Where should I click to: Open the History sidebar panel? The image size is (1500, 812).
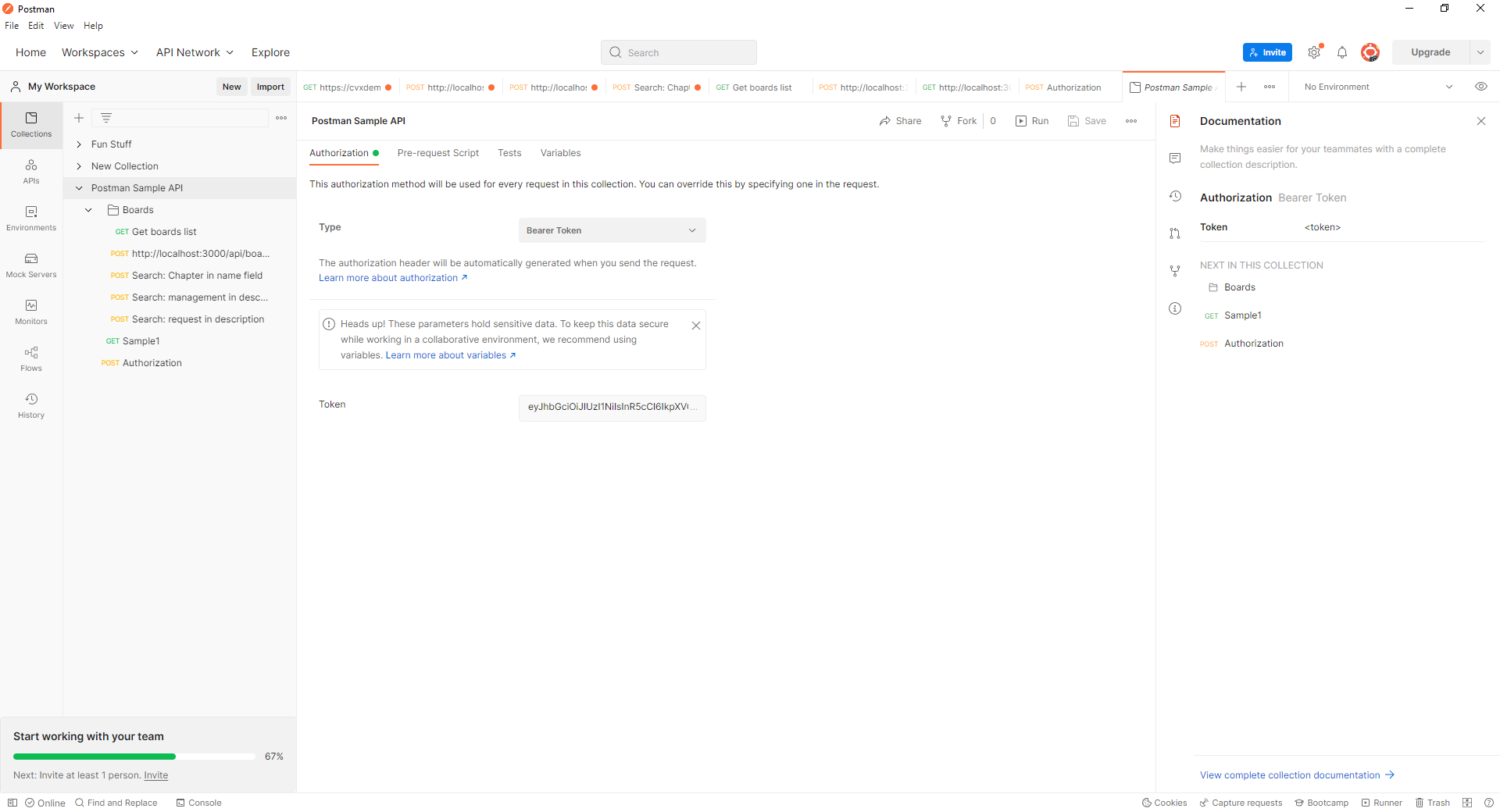coord(31,406)
